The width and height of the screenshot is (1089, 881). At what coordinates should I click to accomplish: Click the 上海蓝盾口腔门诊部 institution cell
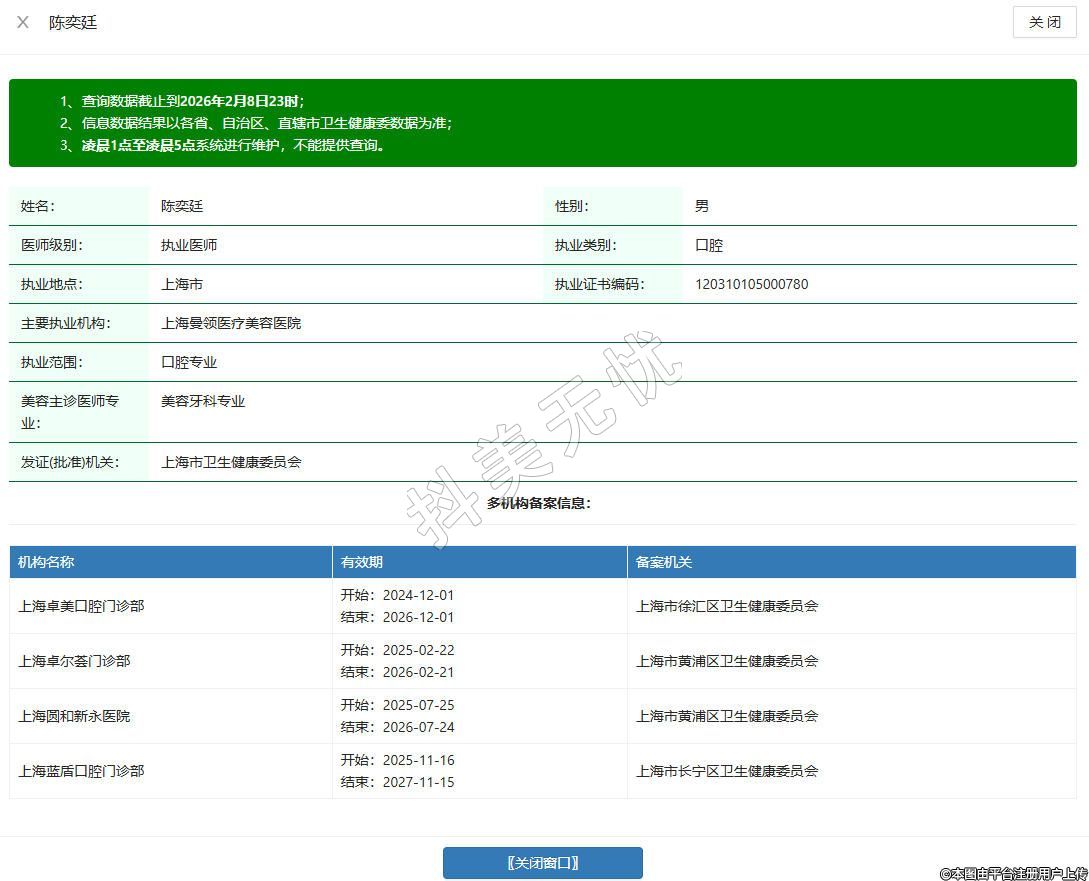82,771
